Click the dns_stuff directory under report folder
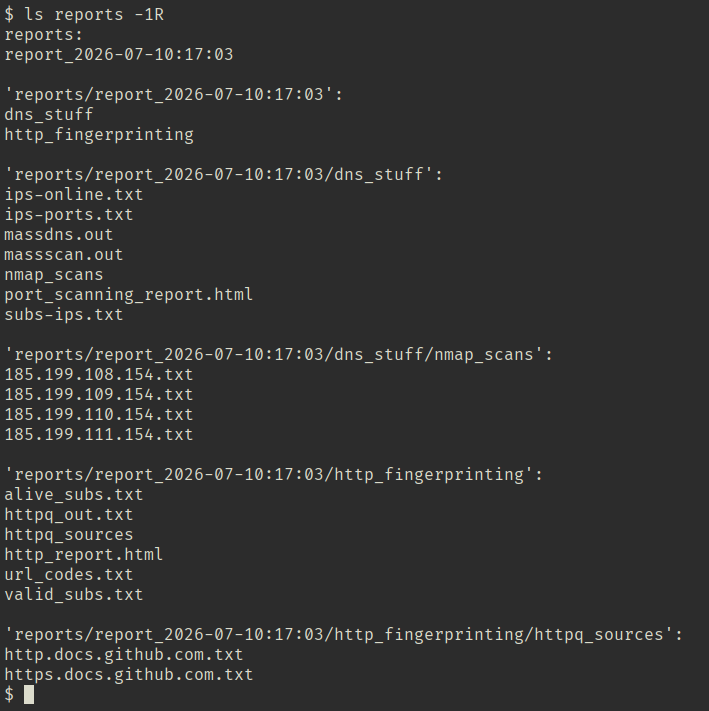The image size is (709, 711). coord(49,115)
